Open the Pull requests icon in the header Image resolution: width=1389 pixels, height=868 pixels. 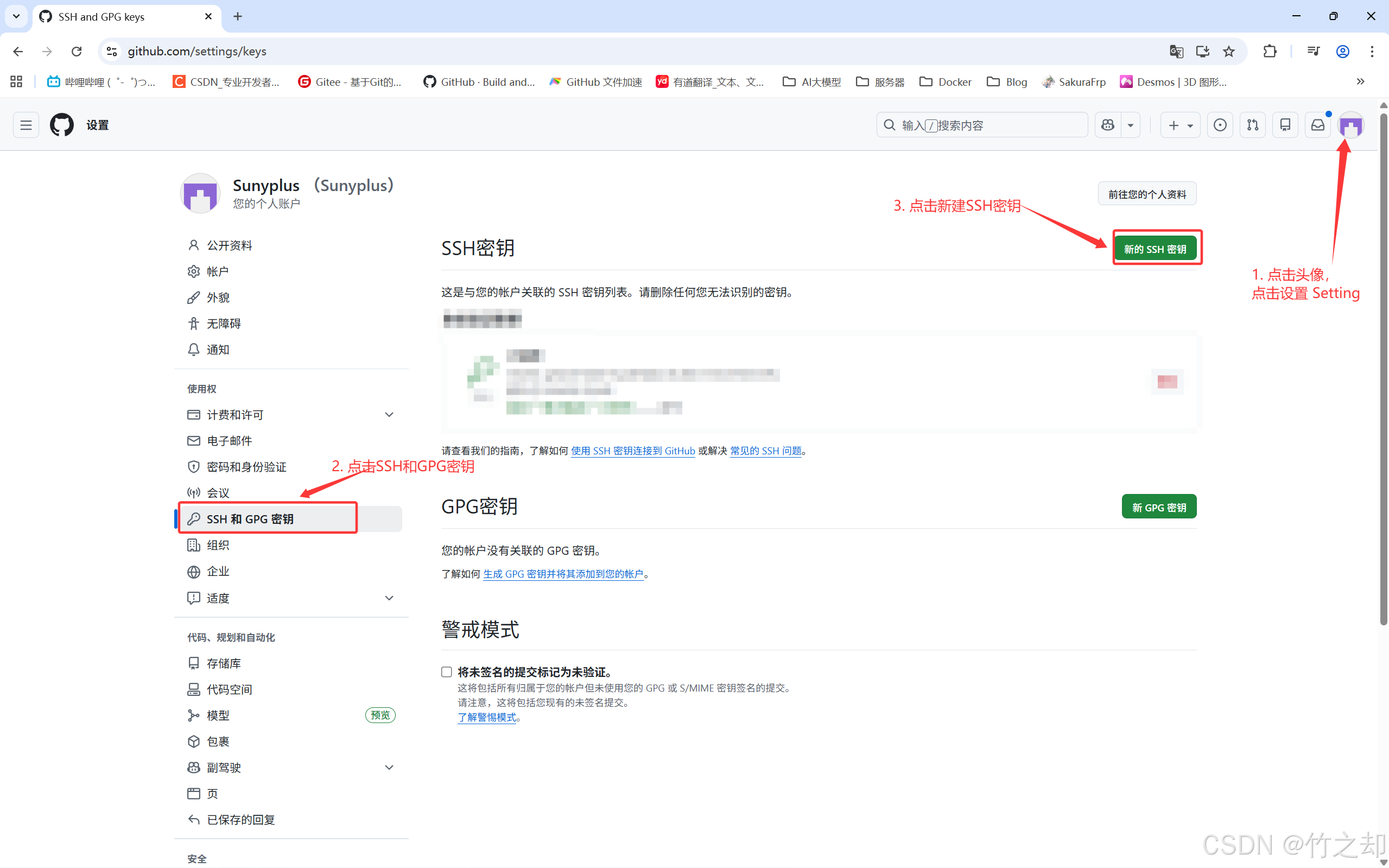[x=1252, y=124]
